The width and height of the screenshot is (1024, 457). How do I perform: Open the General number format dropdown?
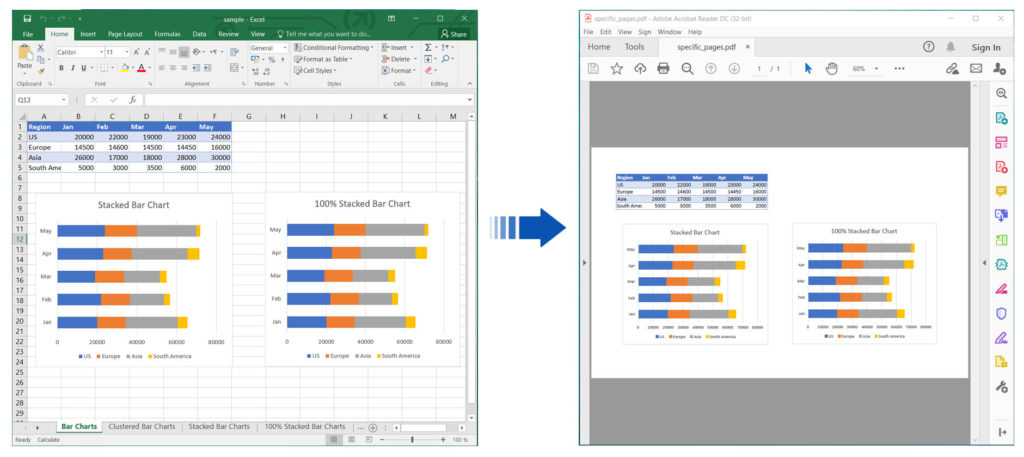point(267,47)
